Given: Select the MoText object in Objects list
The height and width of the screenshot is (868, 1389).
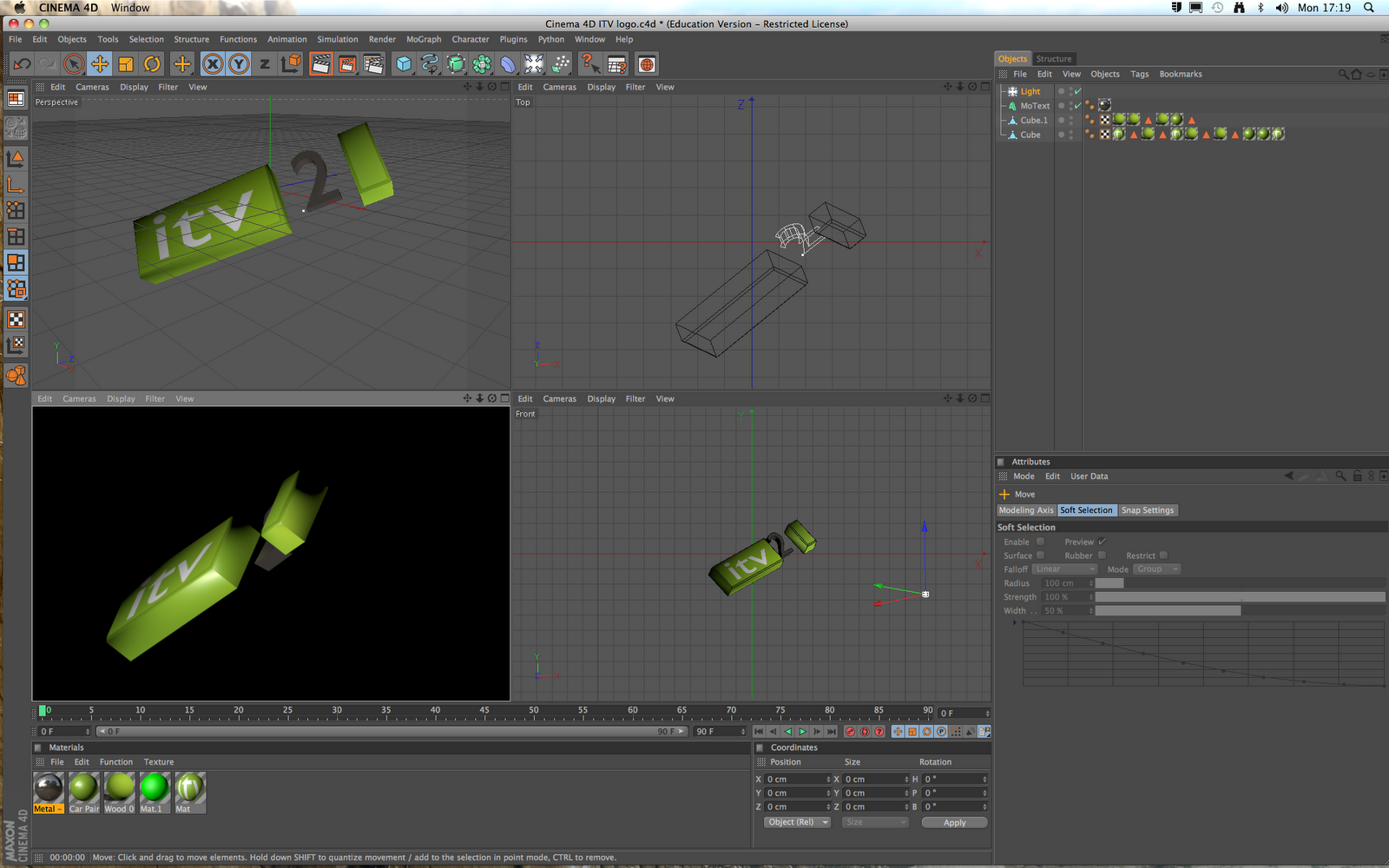Looking at the screenshot, I should 1035,106.
